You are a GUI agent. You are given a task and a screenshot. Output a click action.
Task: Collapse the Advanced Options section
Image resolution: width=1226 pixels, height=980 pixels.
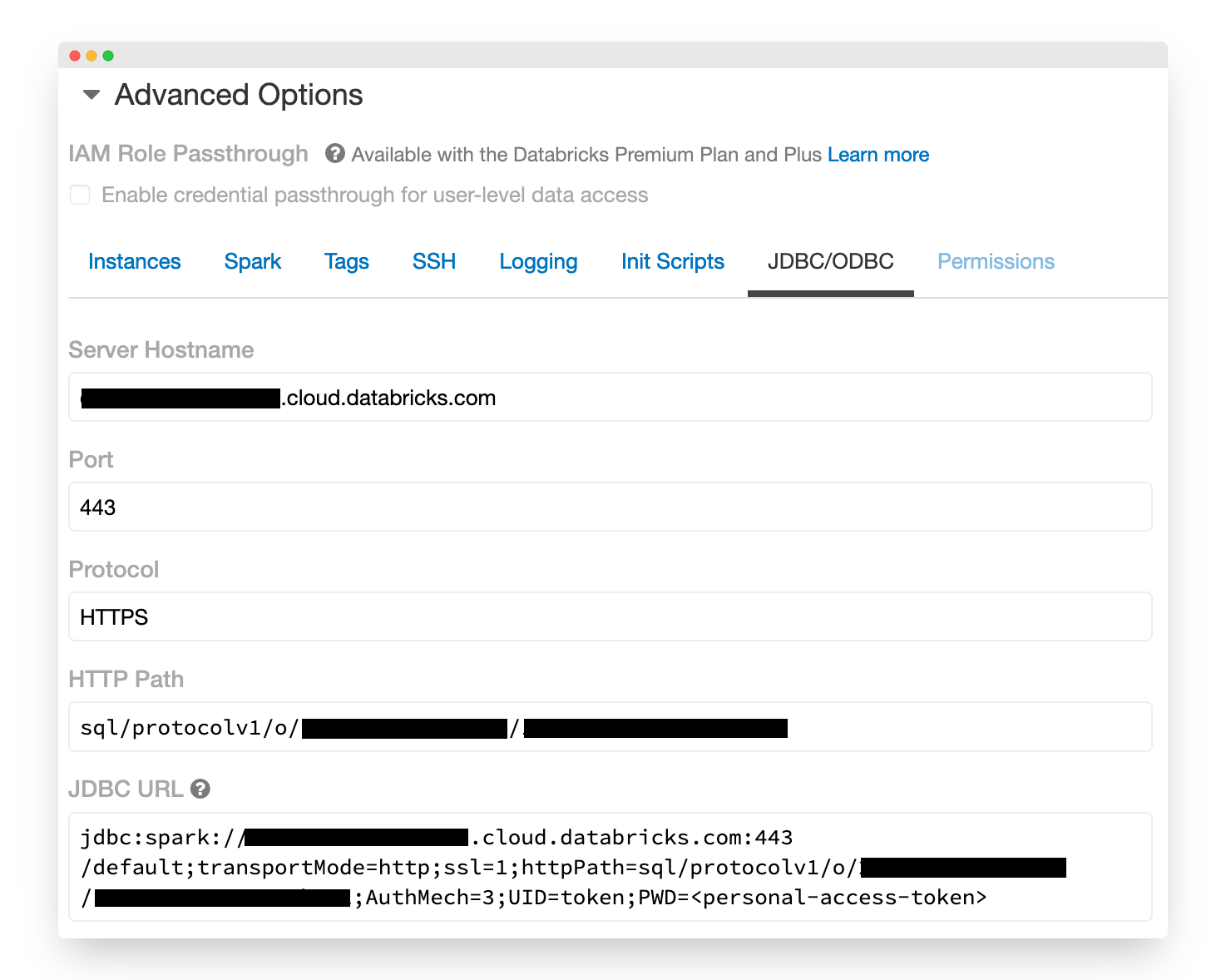pos(91,95)
